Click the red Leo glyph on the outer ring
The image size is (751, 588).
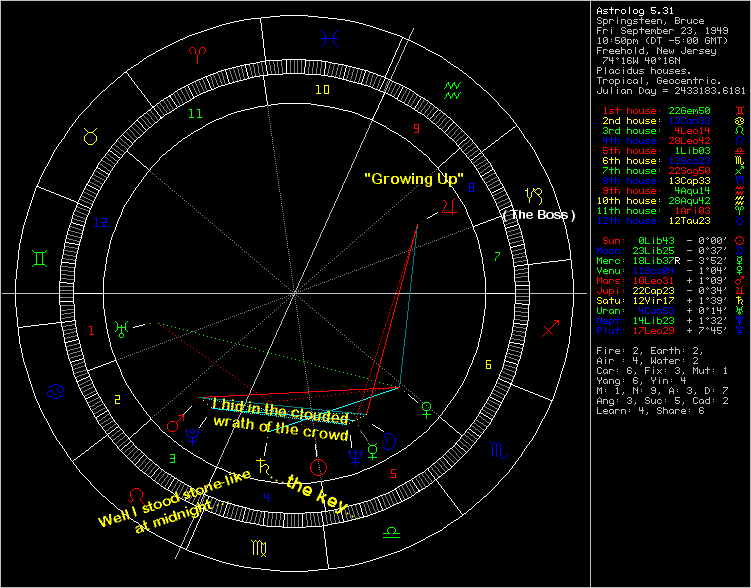tap(137, 495)
